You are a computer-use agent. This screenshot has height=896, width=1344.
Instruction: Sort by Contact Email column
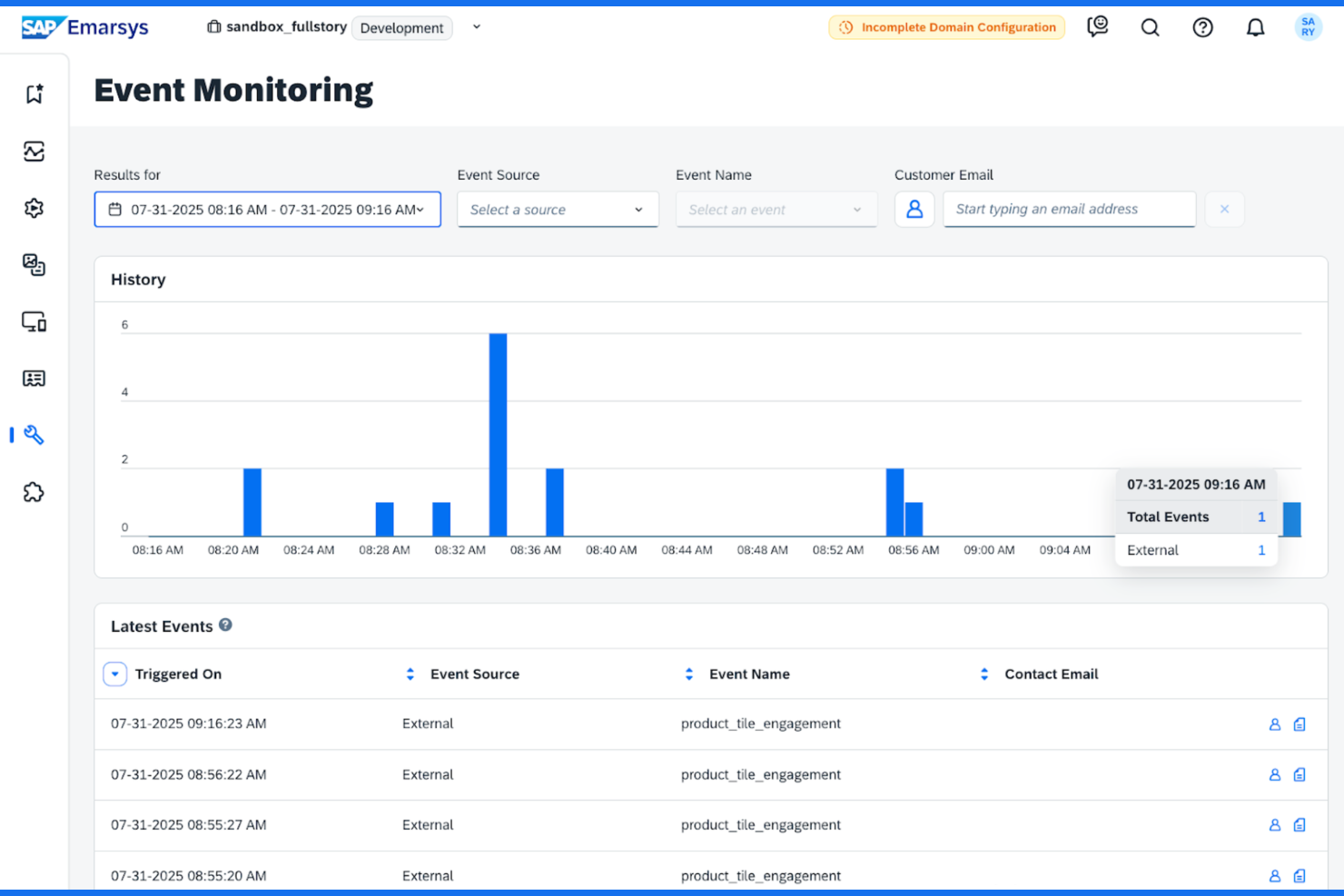(984, 674)
